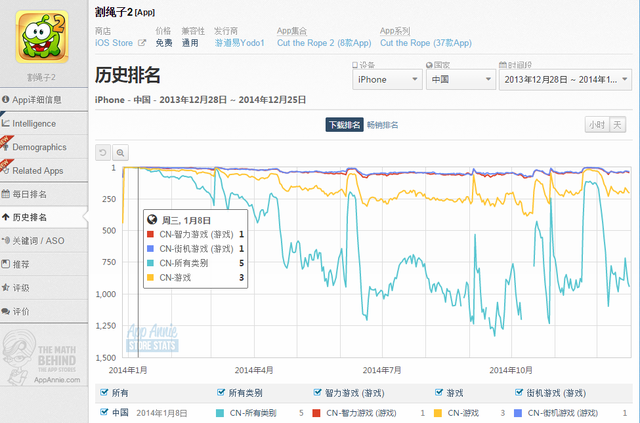Click the yellow CN-游戏 swatch in the bottom legend

[438, 413]
